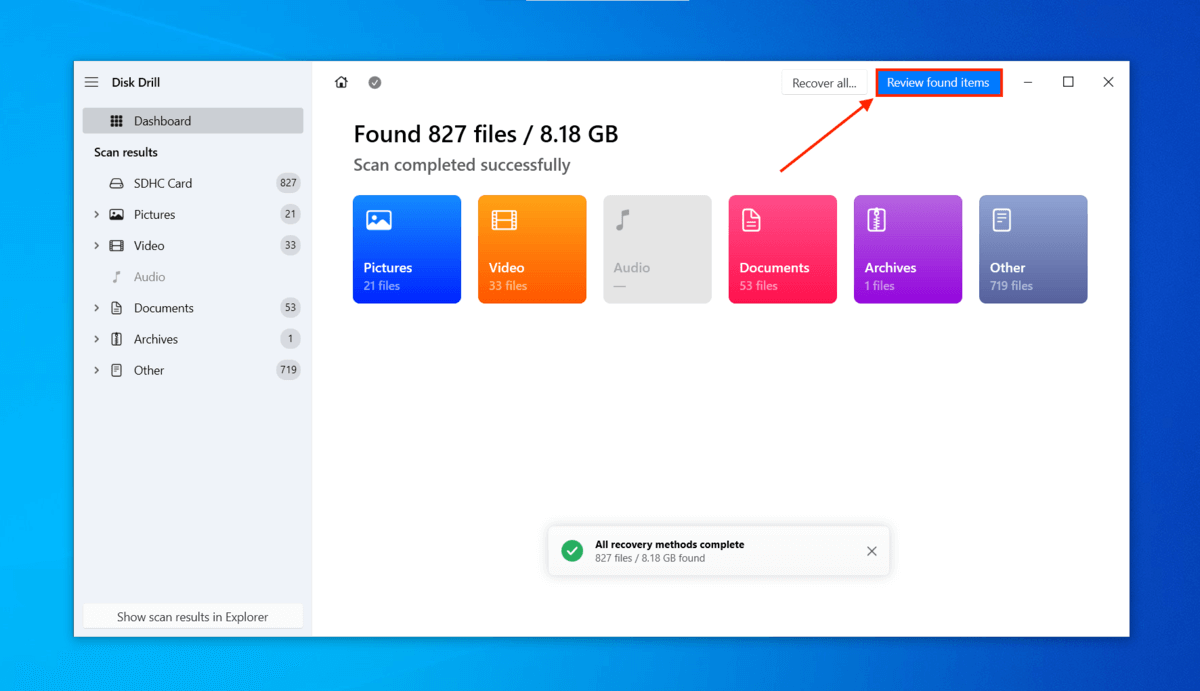1200x691 pixels.
Task: Click the image icon on Pictures card
Action: (x=379, y=220)
